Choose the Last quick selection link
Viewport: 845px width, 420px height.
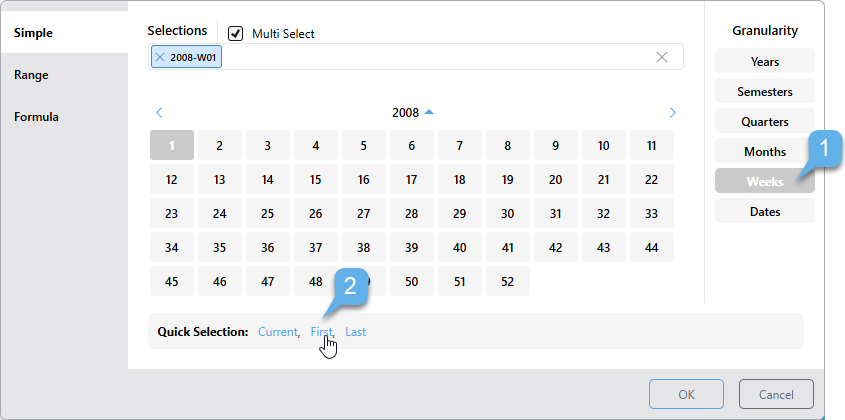click(x=356, y=332)
